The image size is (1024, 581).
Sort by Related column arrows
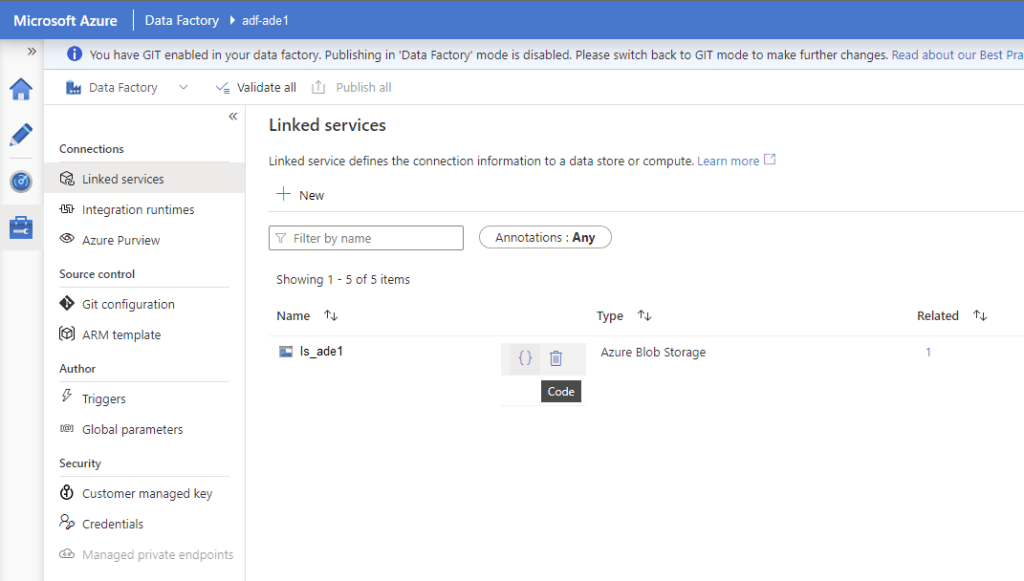point(980,316)
